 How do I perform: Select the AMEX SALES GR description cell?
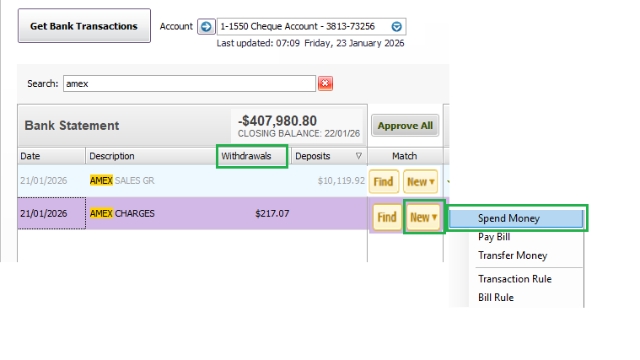point(151,180)
